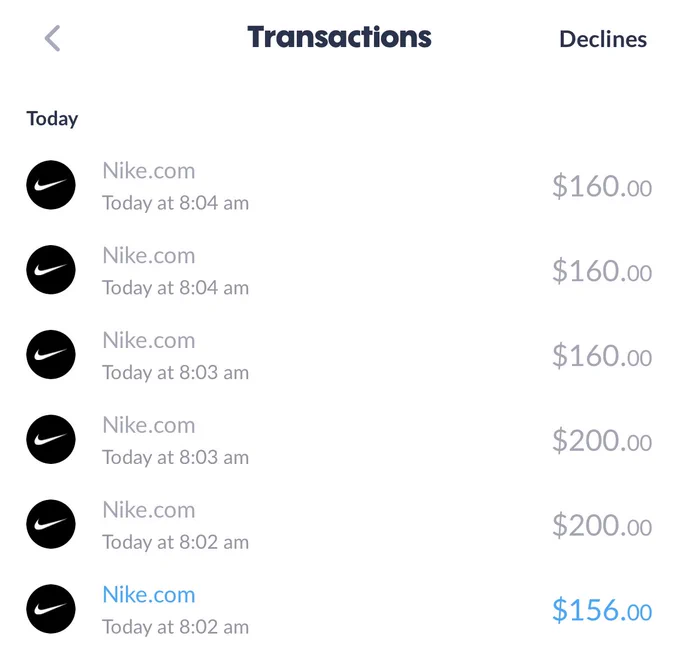Select the Today section header
The width and height of the screenshot is (680, 662).
click(52, 118)
